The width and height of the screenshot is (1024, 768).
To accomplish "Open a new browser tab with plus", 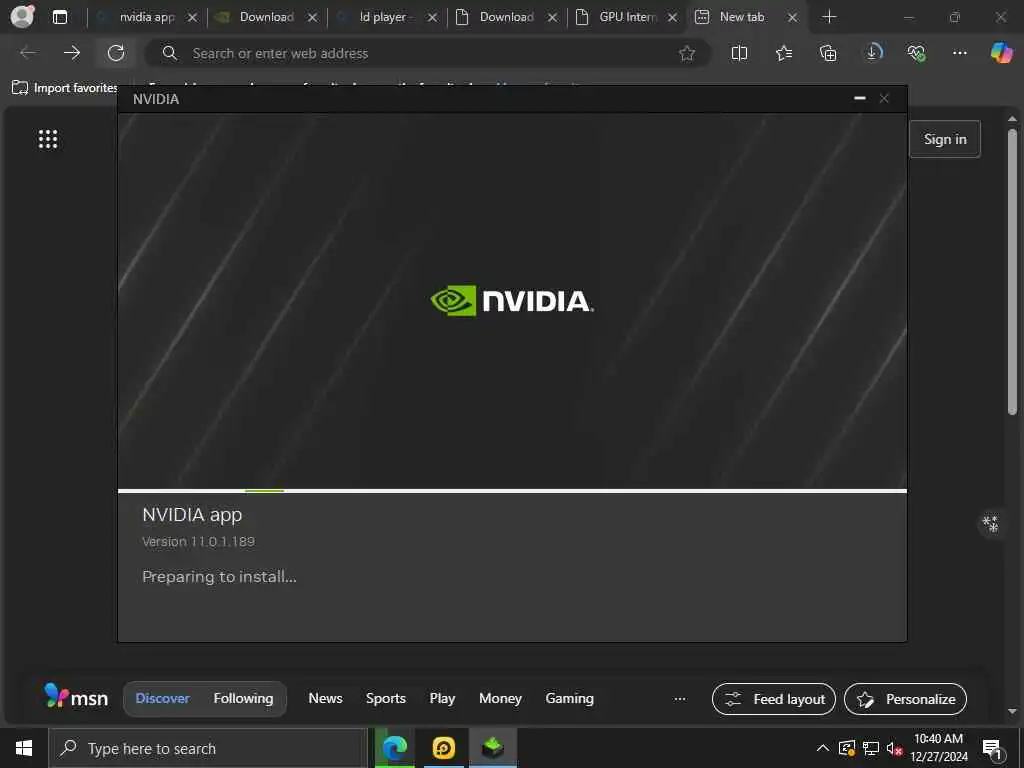I will tap(829, 17).
